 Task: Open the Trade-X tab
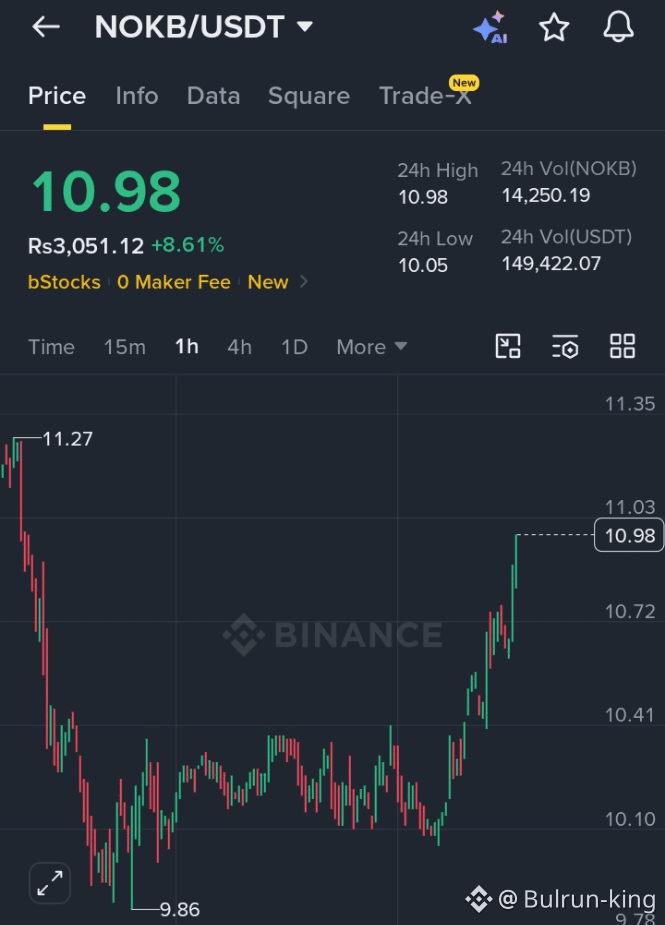pos(426,96)
